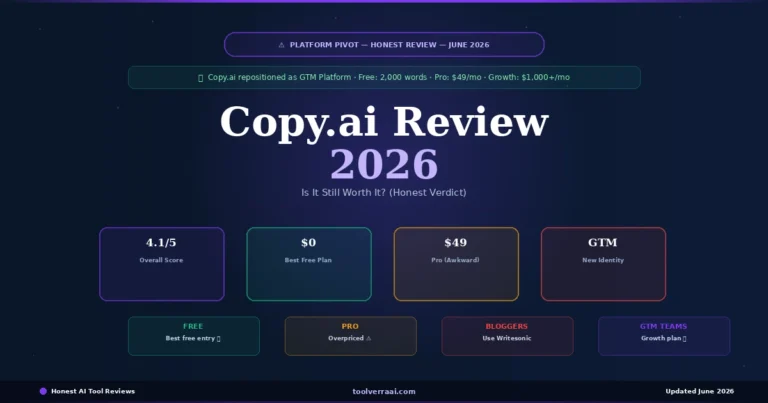Click the Copy.ai repositioned as GTM Platform notice
768x403 pixels.
[x=384, y=77]
